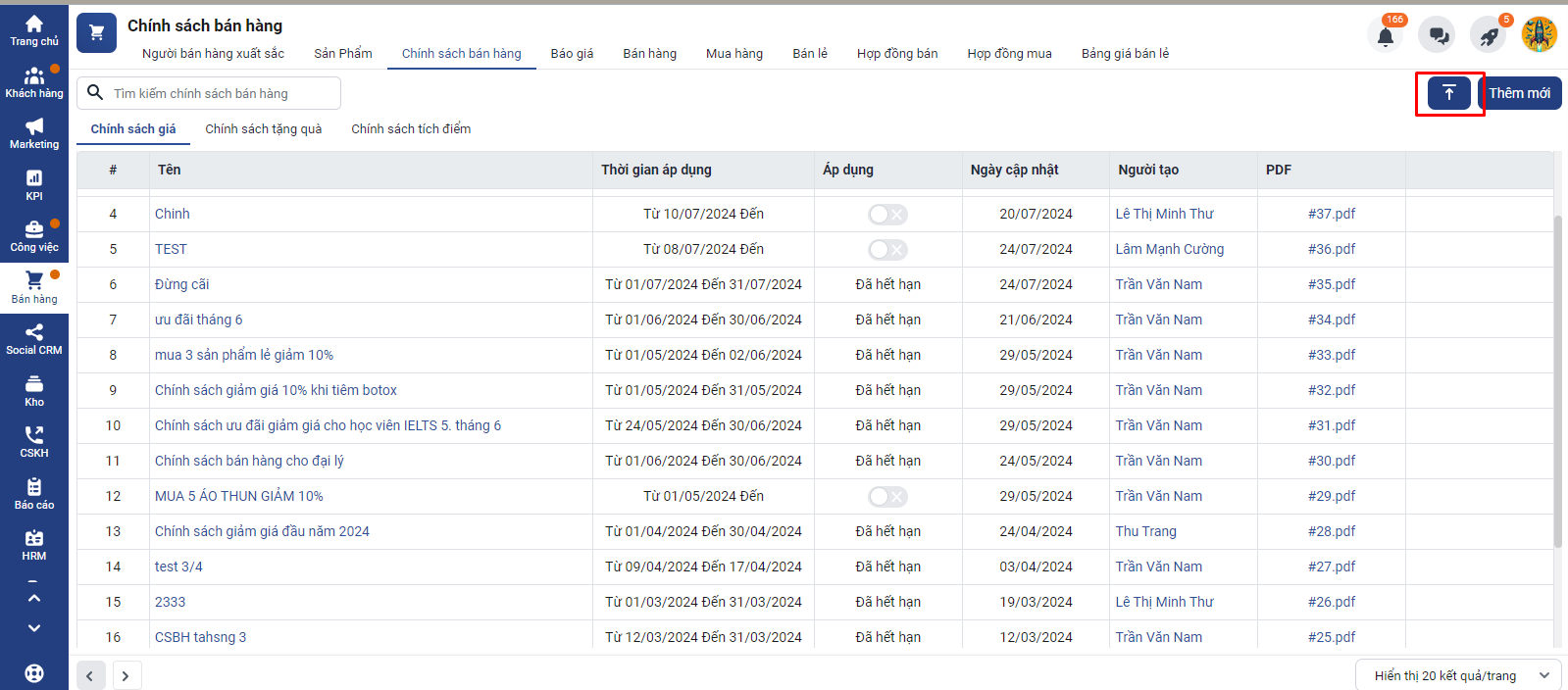The height and width of the screenshot is (690, 1568).
Task: Open the #37.pdf file link
Action: tap(1331, 214)
